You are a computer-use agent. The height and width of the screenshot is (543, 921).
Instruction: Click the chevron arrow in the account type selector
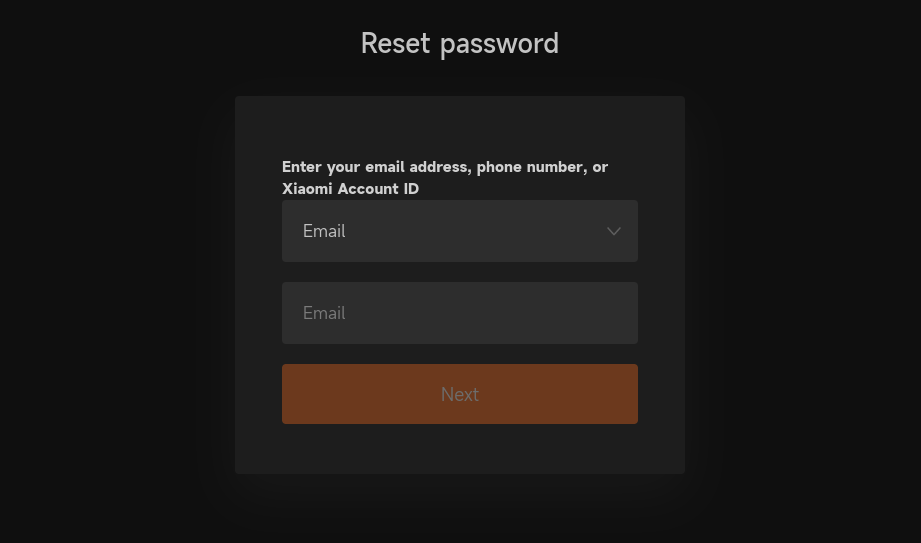[613, 231]
